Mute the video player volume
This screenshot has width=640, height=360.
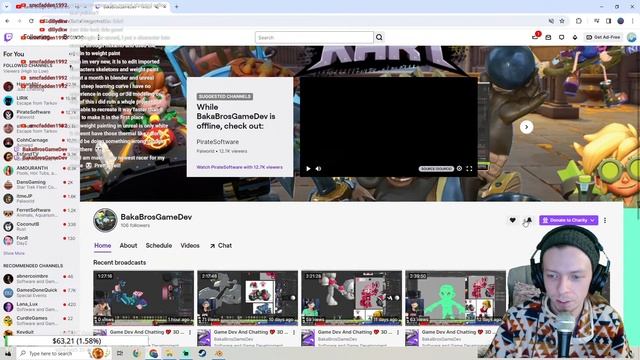(318, 169)
